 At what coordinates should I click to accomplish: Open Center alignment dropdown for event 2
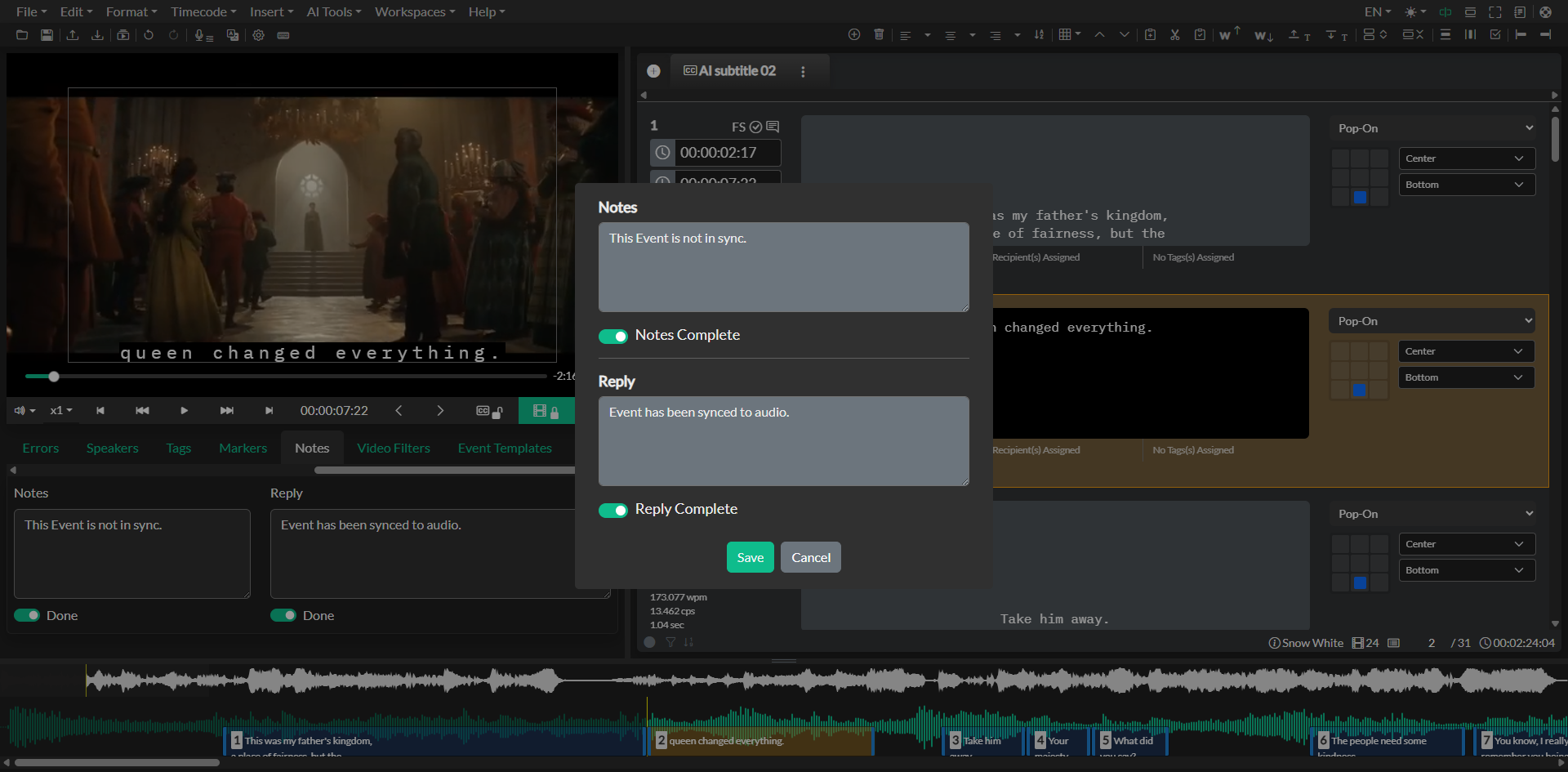pos(1467,351)
